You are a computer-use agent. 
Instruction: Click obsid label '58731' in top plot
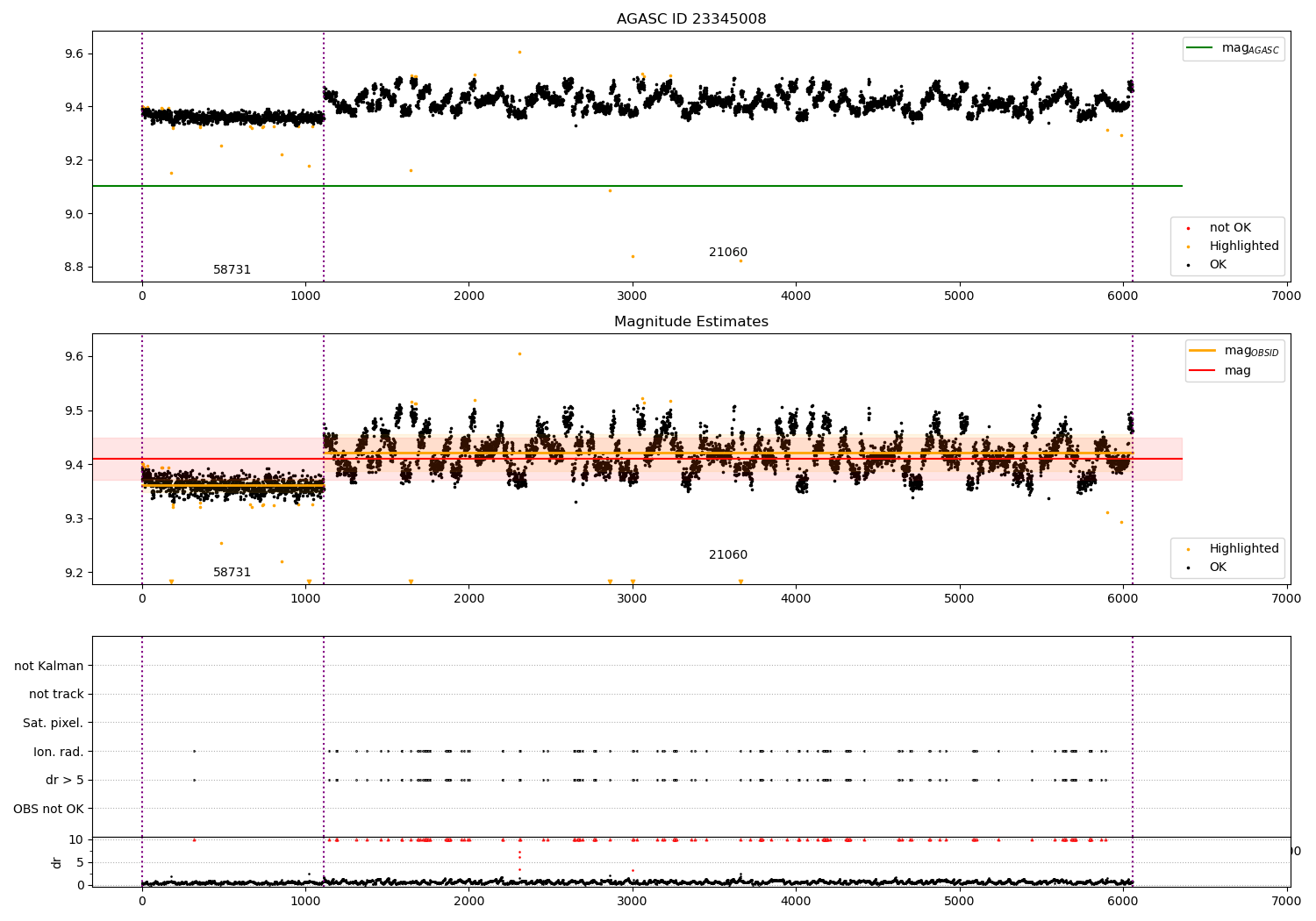click(232, 270)
